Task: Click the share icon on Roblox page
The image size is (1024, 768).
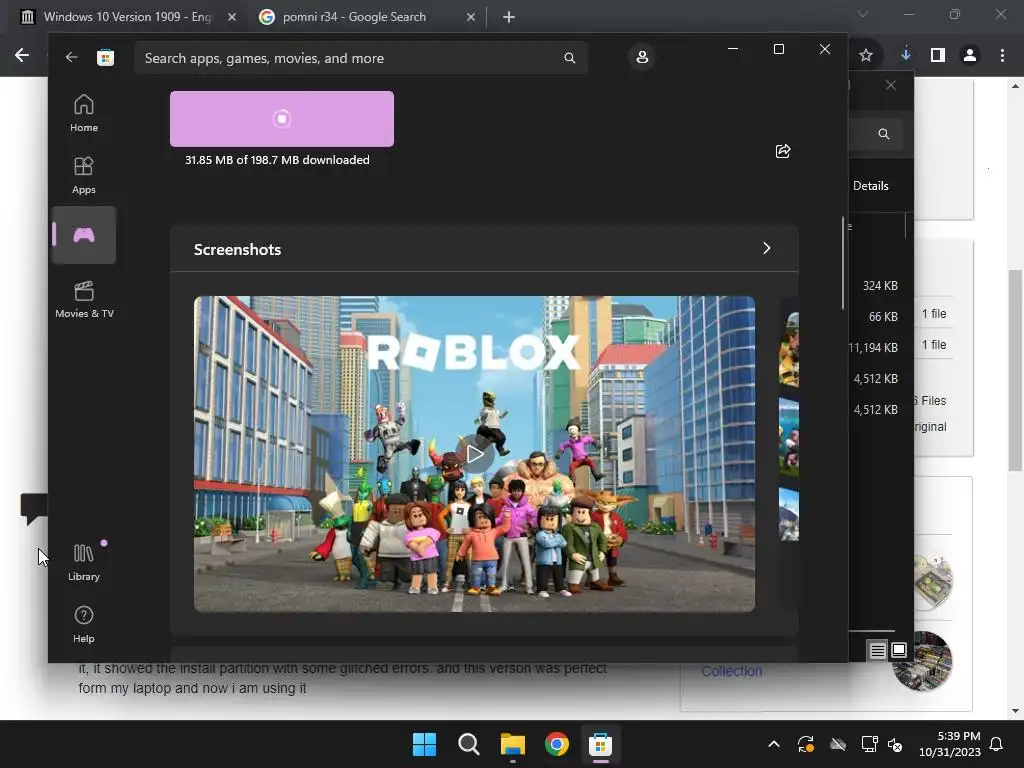Action: 782,152
